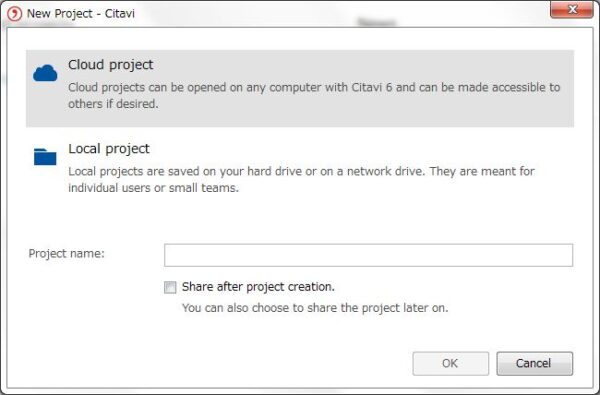This screenshot has width=600, height=395.
Task: Close the New Project dialog with X
Action: click(572, 9)
